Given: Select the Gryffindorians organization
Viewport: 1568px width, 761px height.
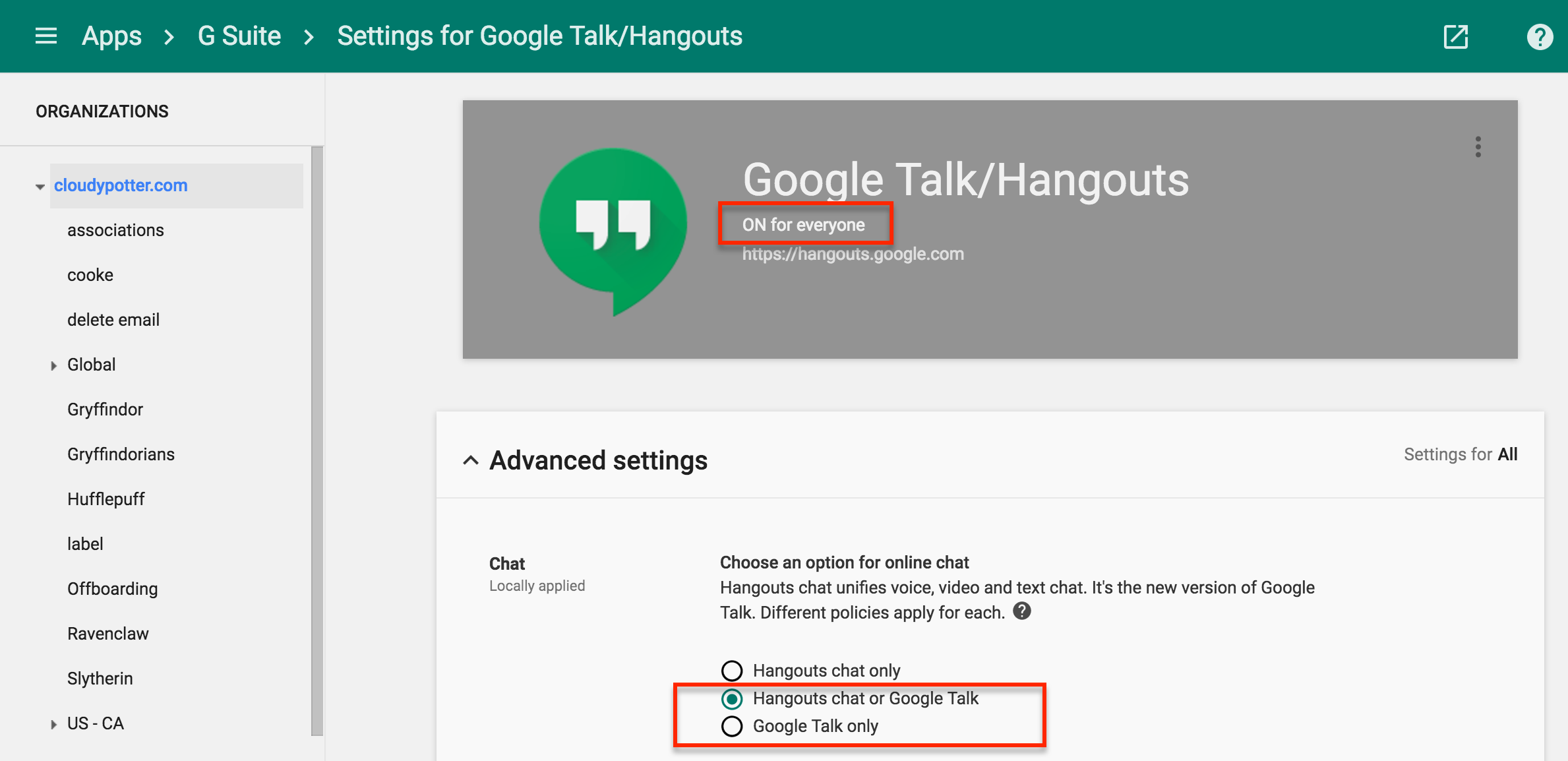Looking at the screenshot, I should [121, 454].
